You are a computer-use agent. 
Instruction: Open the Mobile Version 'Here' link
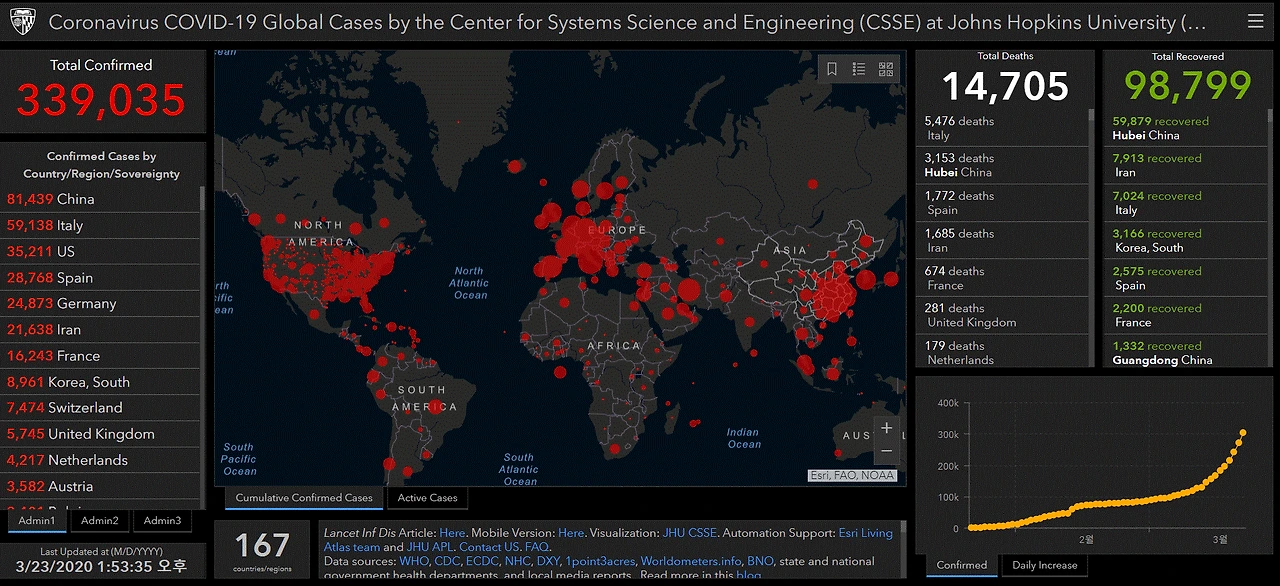[x=571, y=533]
